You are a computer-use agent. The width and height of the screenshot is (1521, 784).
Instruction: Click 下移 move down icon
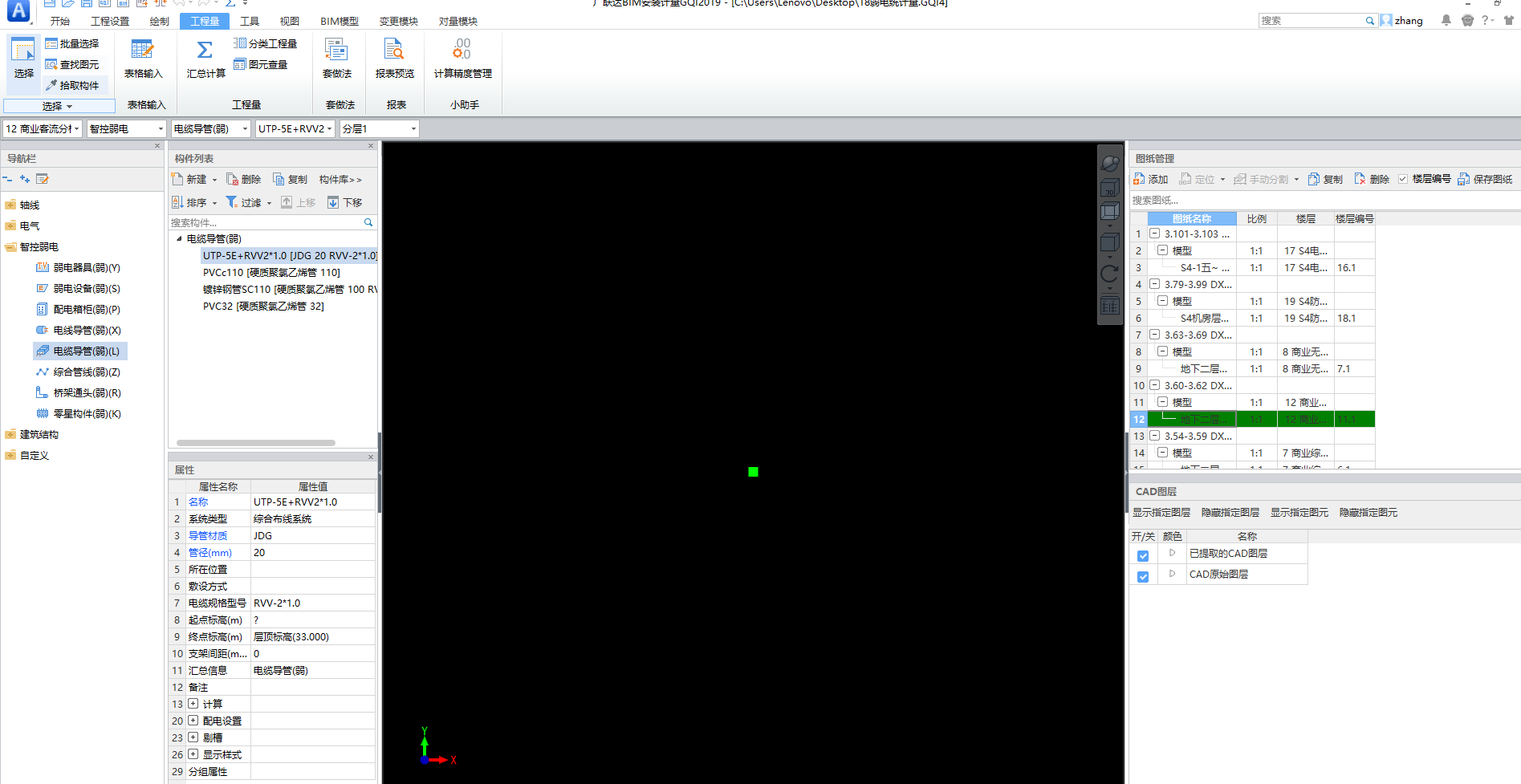pos(333,202)
